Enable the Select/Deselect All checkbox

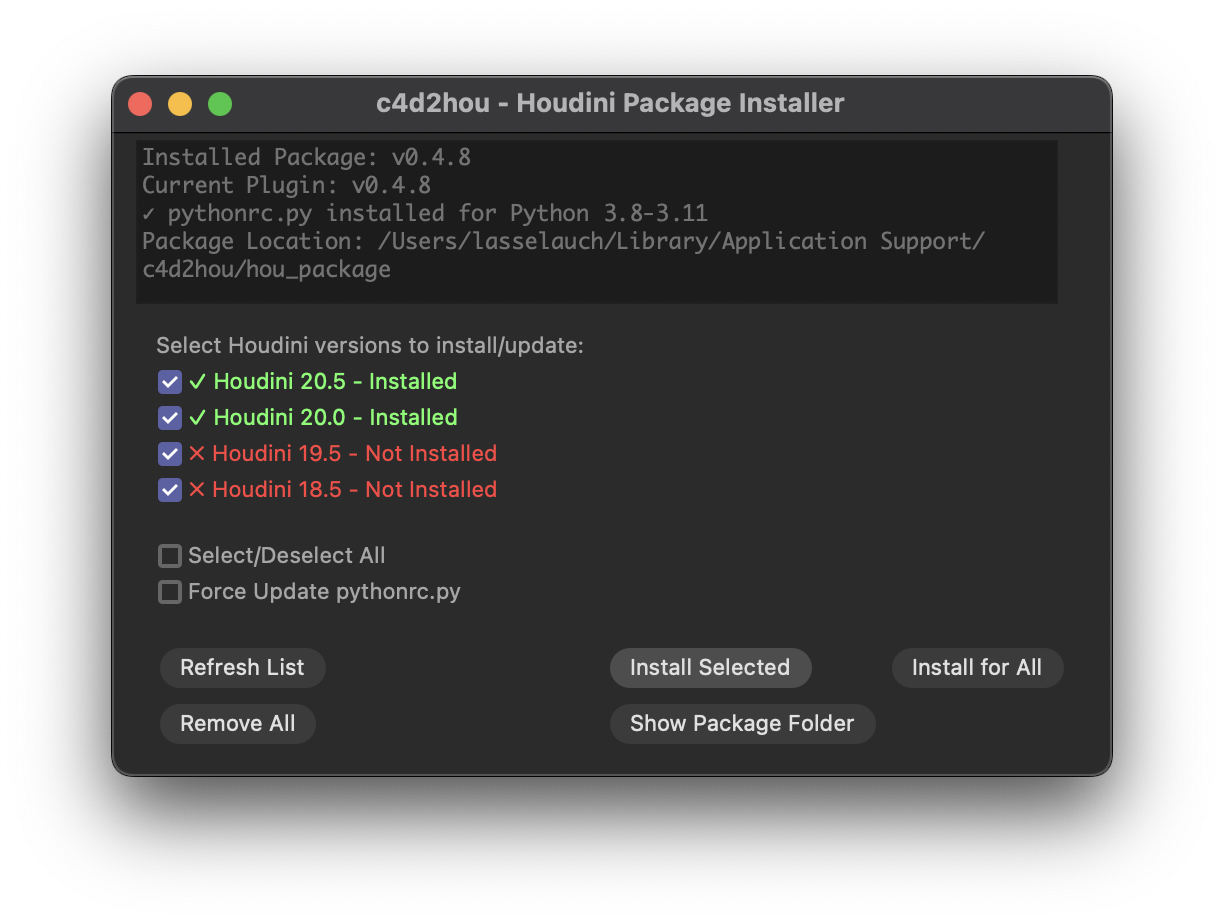pos(170,556)
